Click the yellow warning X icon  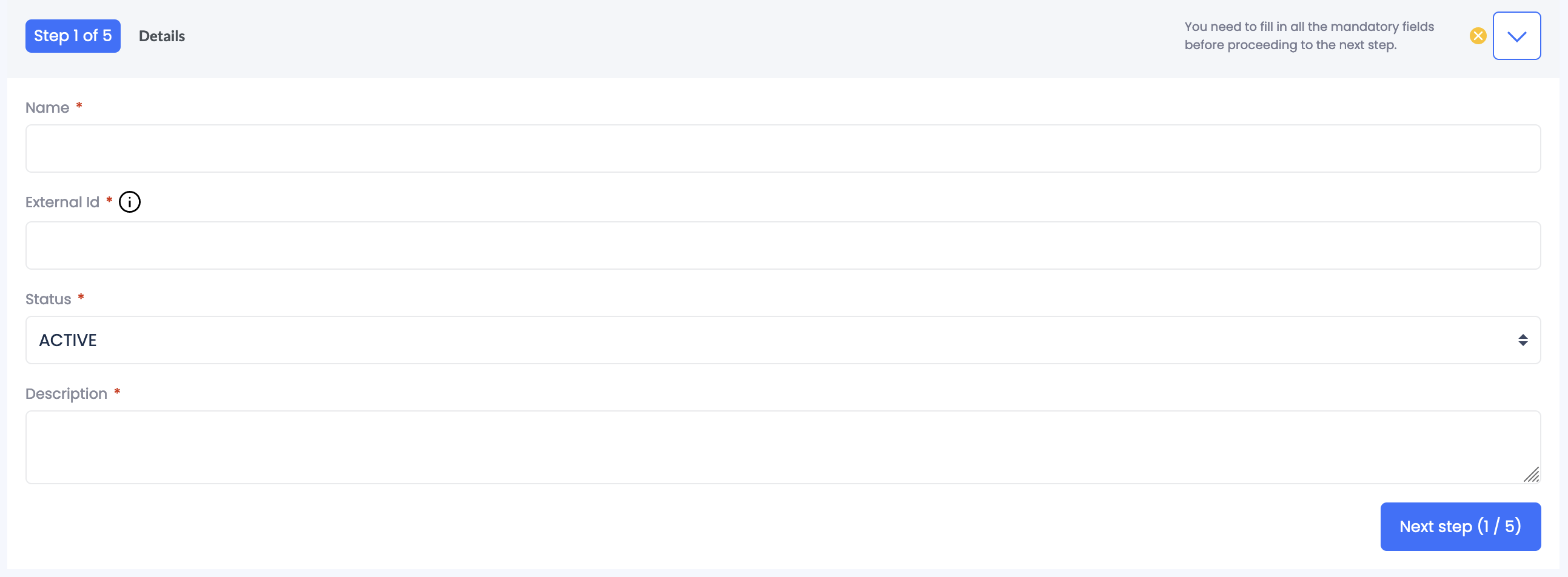1477,36
